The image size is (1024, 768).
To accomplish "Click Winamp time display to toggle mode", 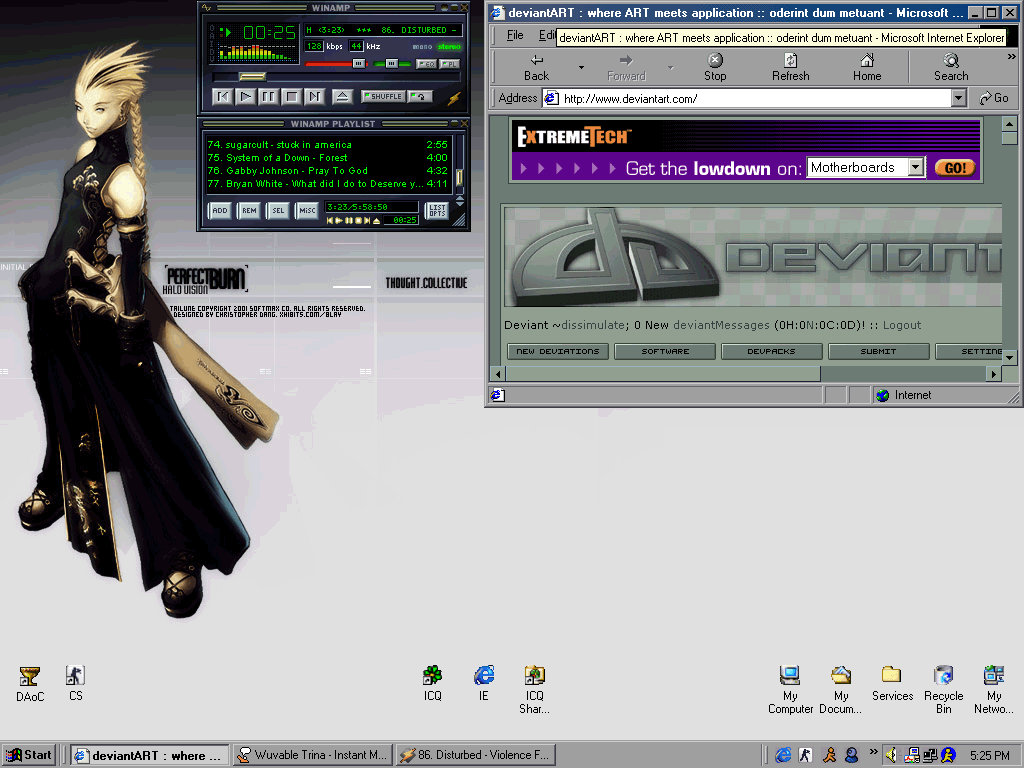I will (269, 32).
